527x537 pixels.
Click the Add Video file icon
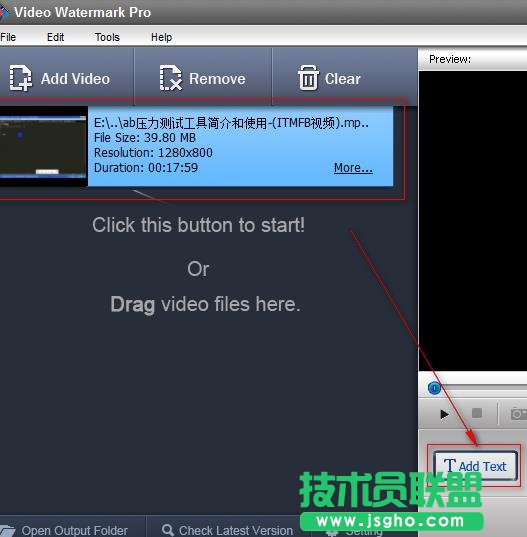[x=20, y=78]
